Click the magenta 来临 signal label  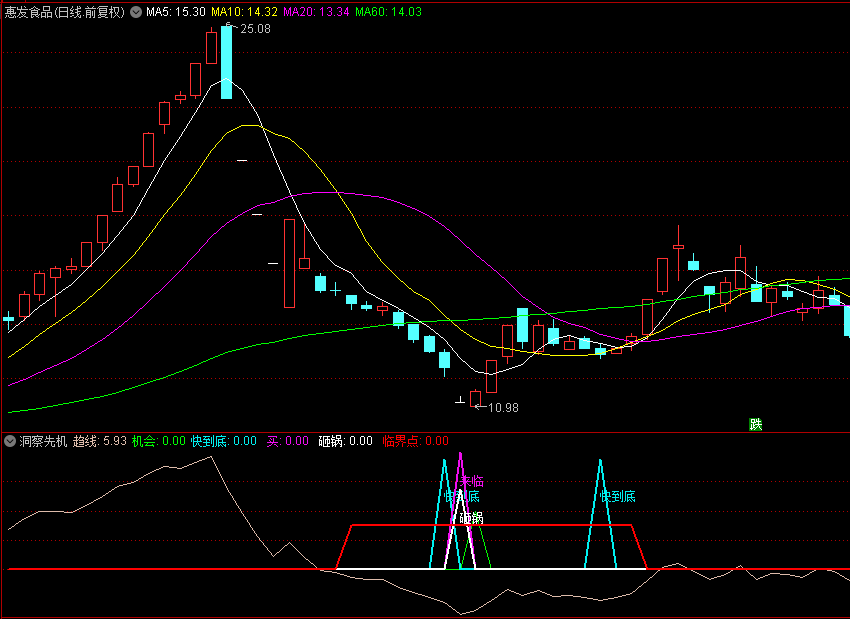[x=472, y=481]
